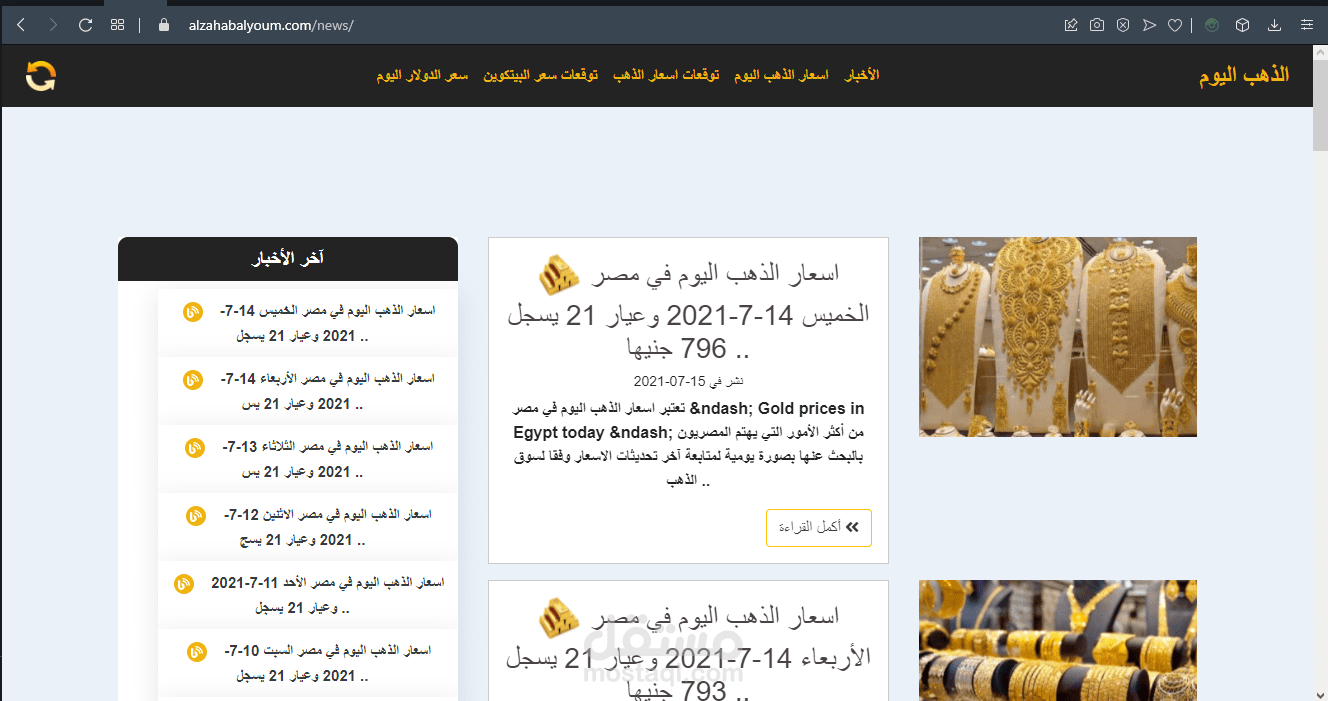Open the توقعات اسعار الذهب menu item
This screenshot has height=701, width=1328.
click(666, 75)
